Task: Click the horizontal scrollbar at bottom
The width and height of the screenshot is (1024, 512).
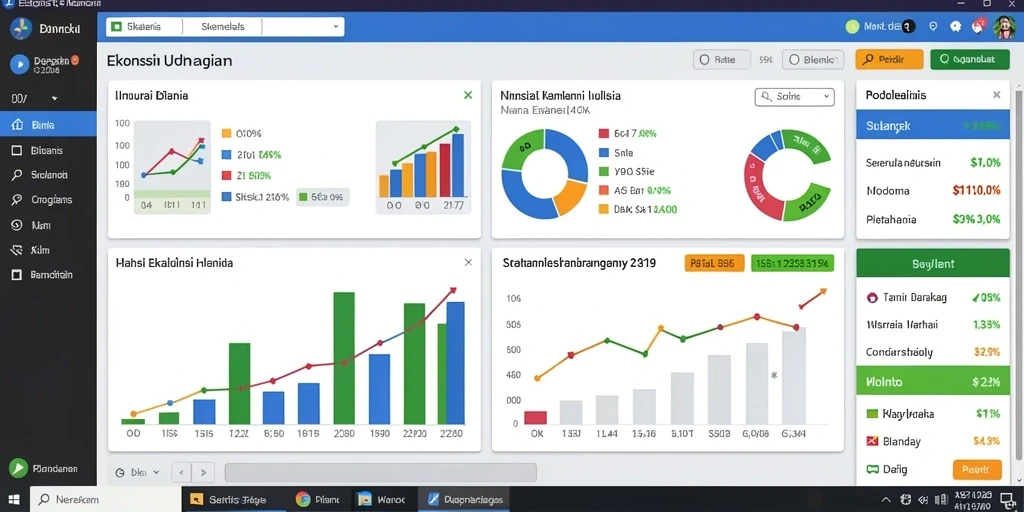Action: pyautogui.click(x=380, y=472)
